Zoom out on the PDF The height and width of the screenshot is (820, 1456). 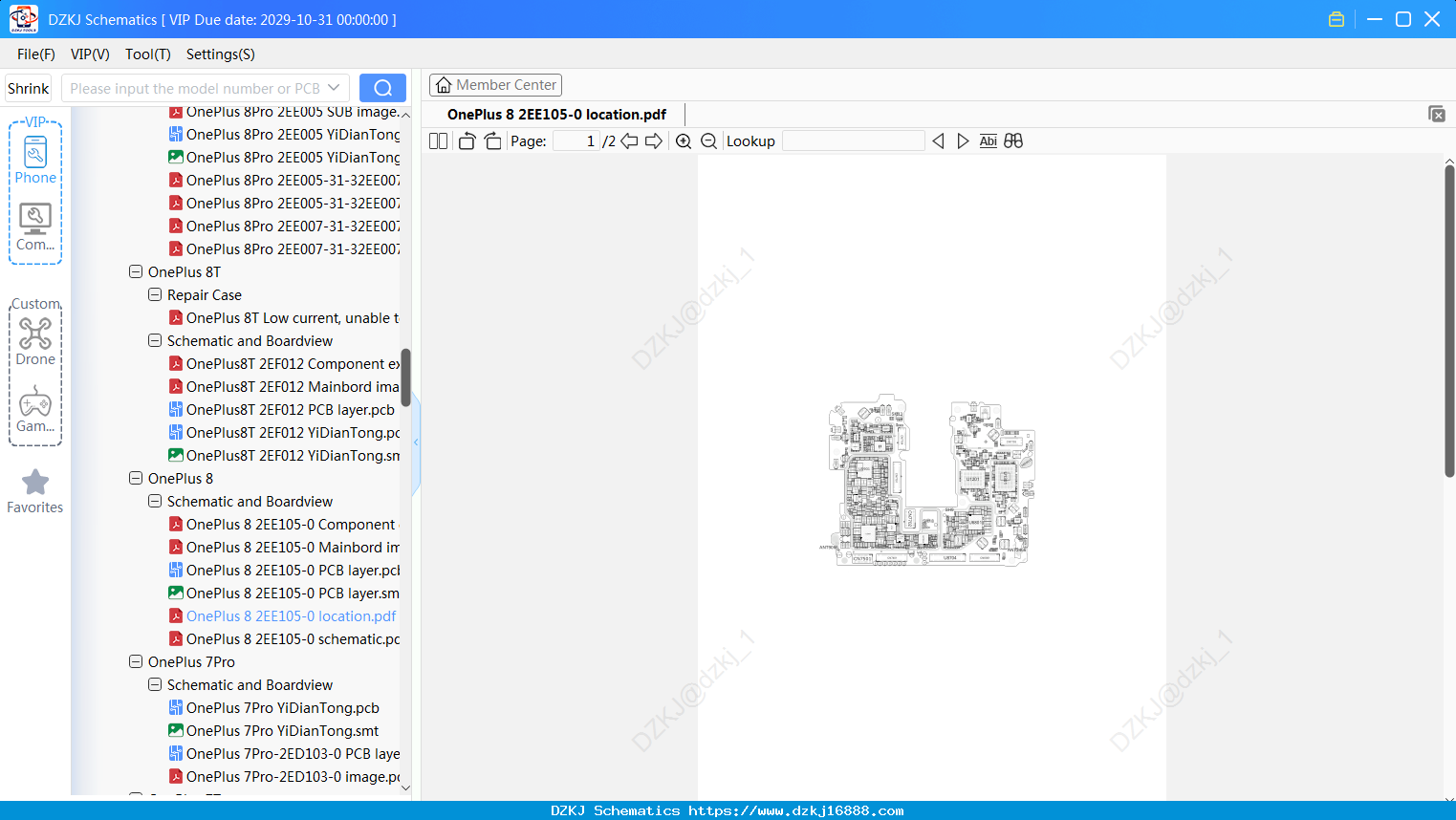click(708, 140)
